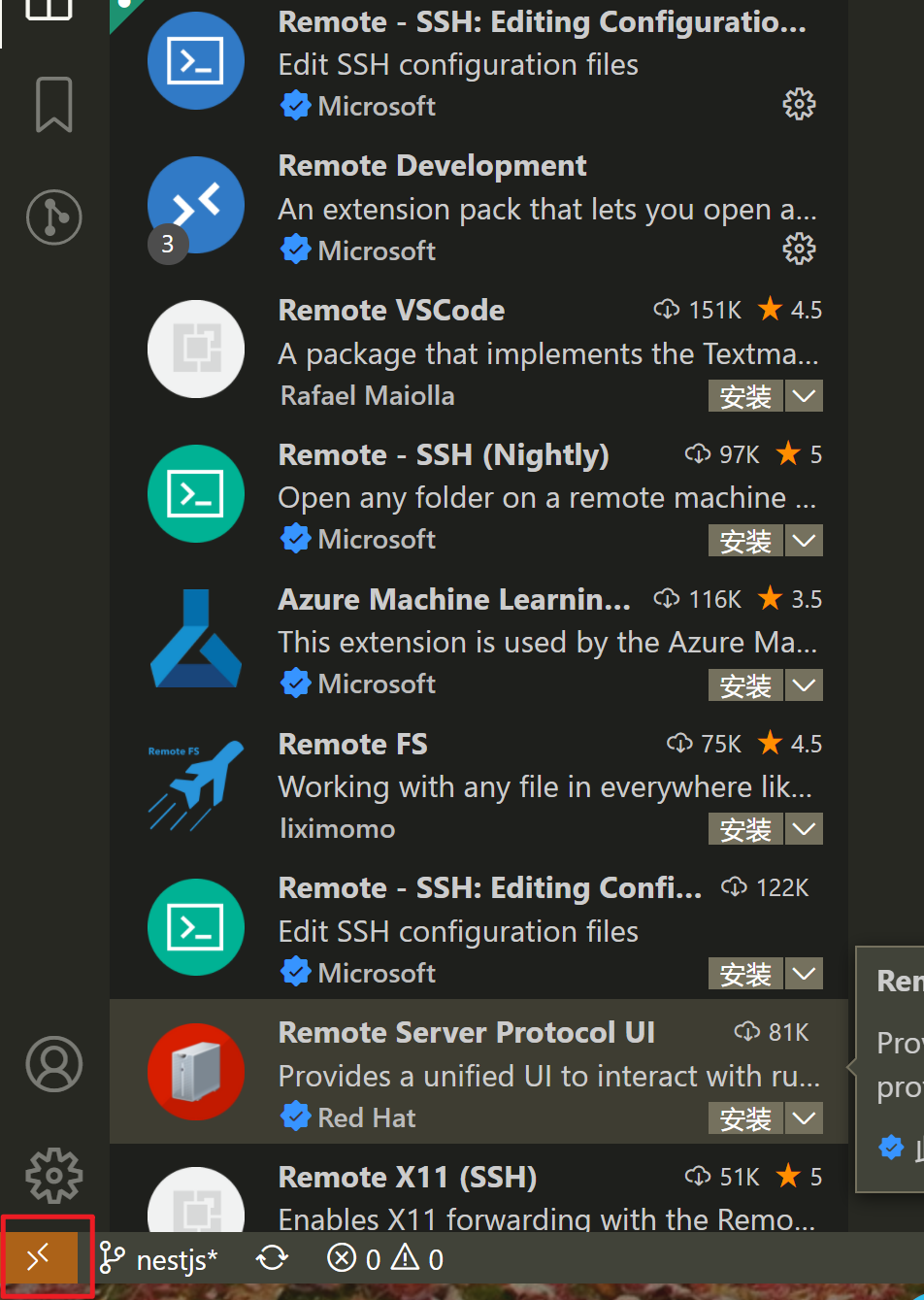Install Remote - SSH (Nightly) extension
This screenshot has height=1300, width=924.
pos(745,541)
